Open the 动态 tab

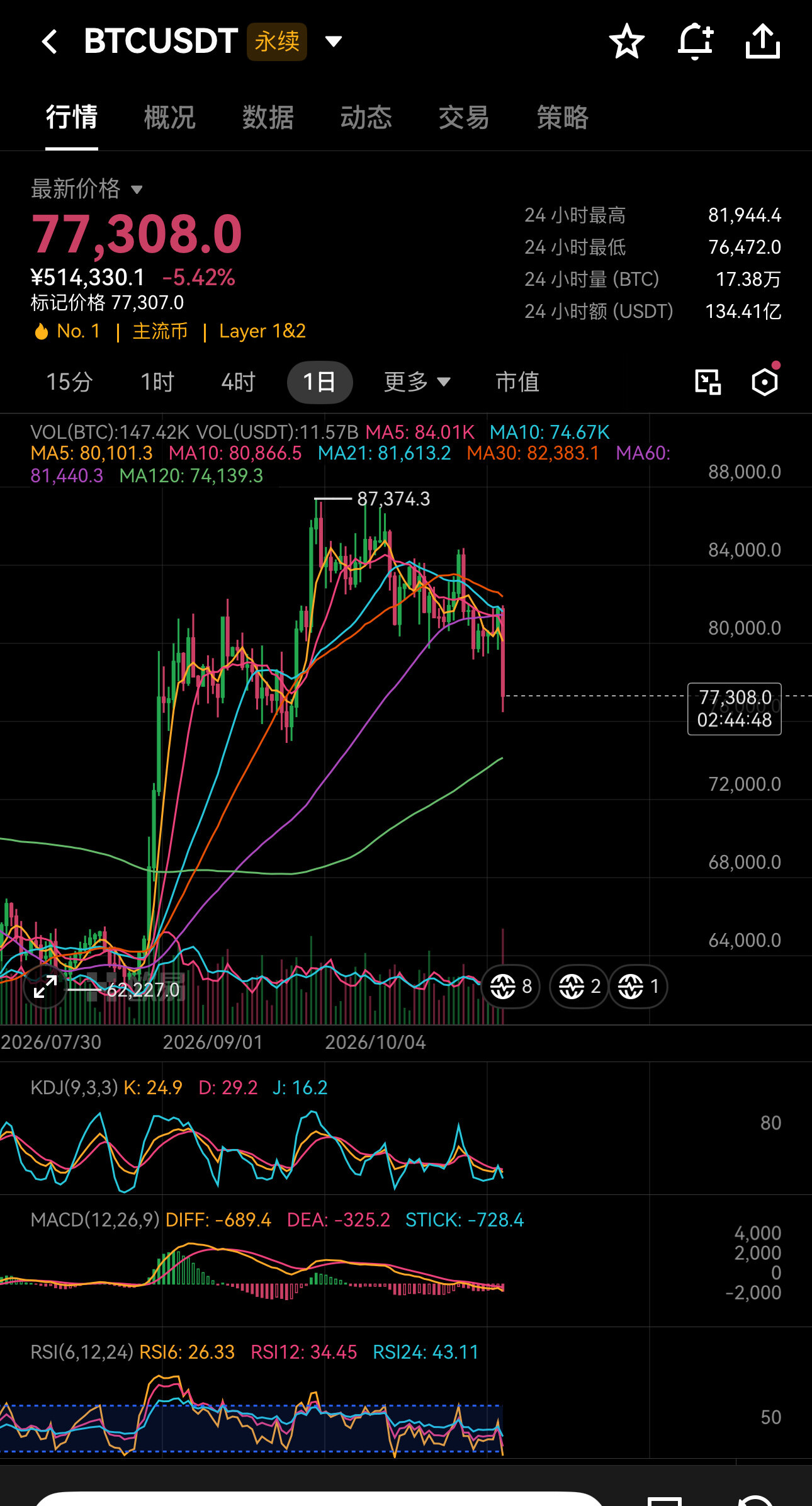pyautogui.click(x=366, y=118)
